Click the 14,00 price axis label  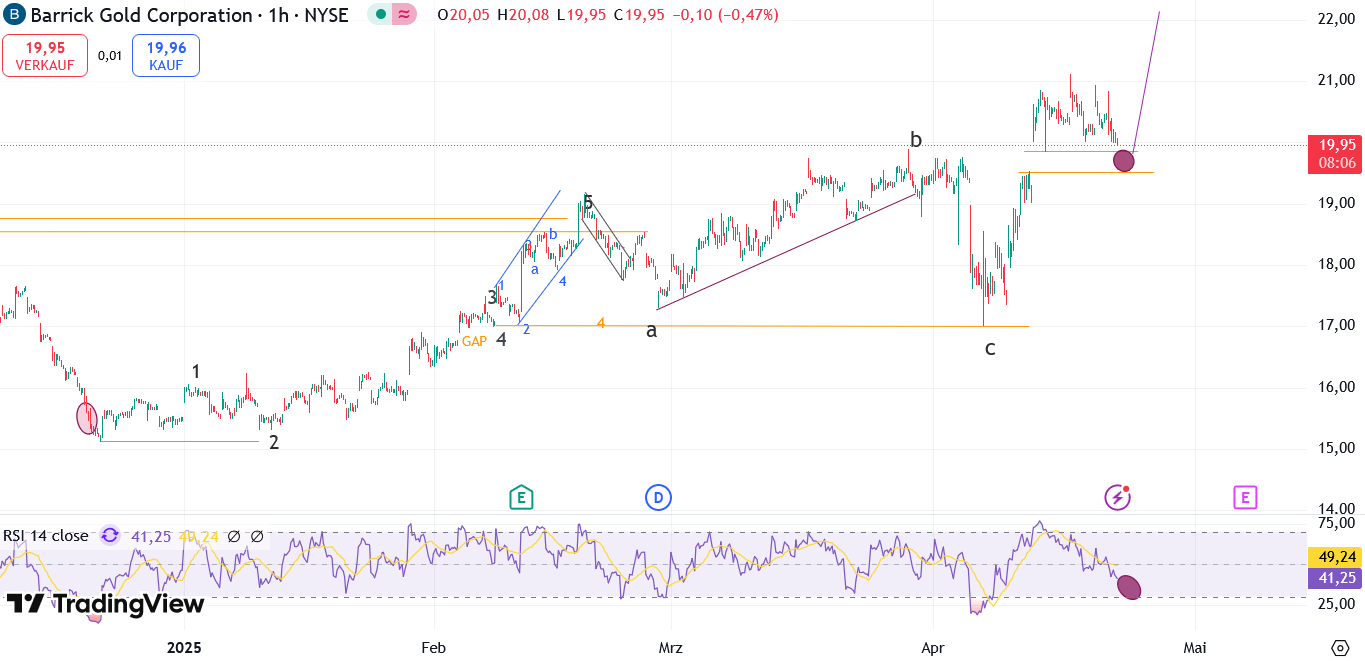coord(1336,509)
